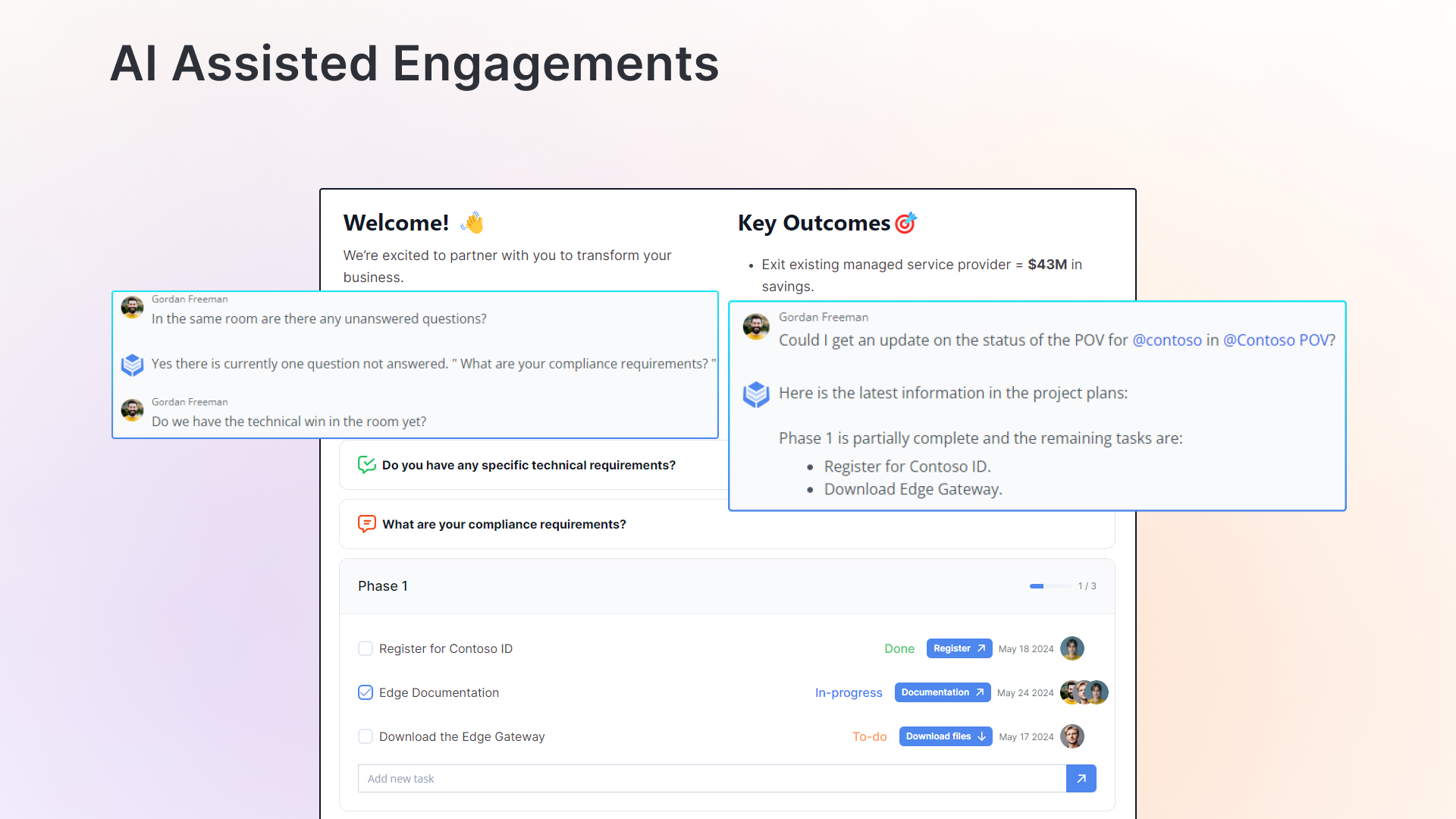Click the green answered-question chat icon
Image resolution: width=1456 pixels, height=819 pixels.
click(366, 465)
